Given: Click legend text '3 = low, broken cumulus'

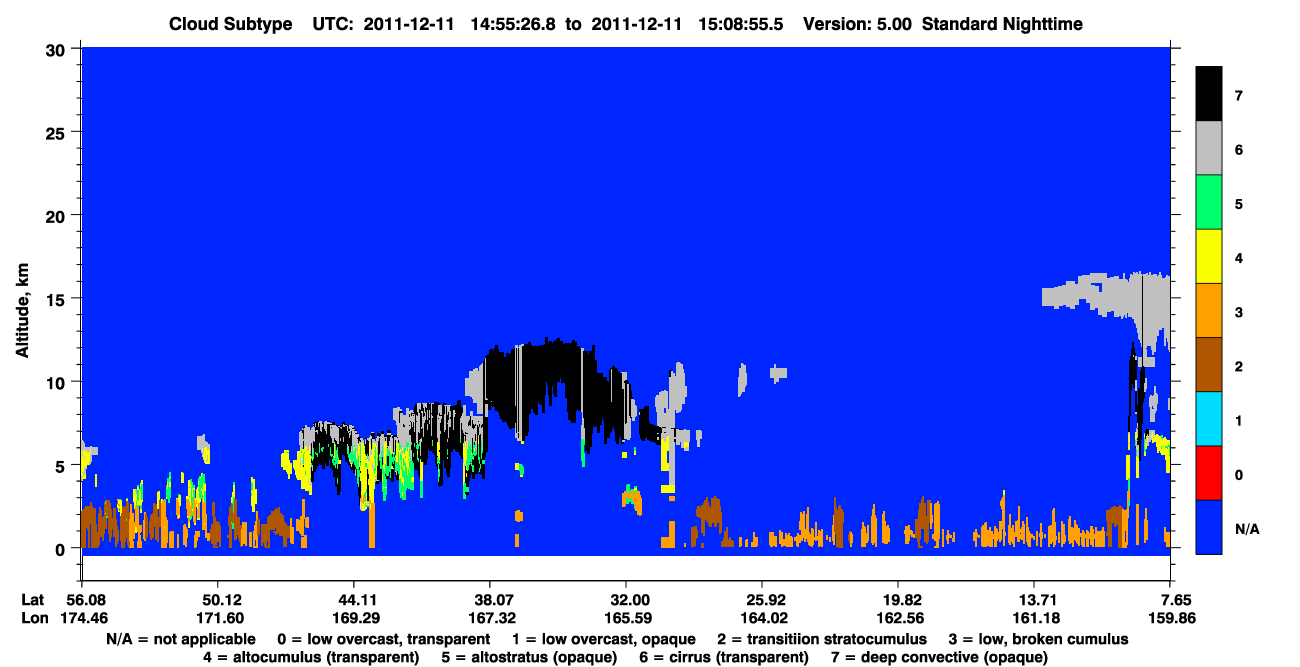Looking at the screenshot, I should 1039,638.
